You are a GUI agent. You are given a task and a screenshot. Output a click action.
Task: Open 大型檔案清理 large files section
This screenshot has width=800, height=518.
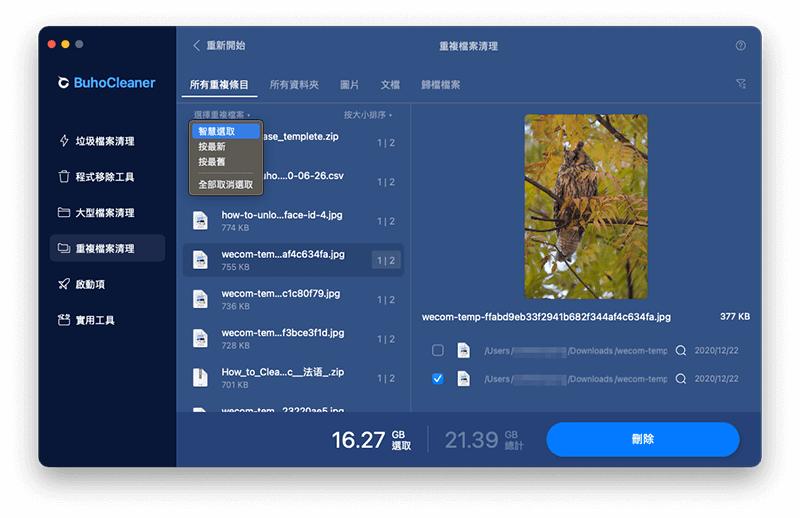pyautogui.click(x=97, y=212)
